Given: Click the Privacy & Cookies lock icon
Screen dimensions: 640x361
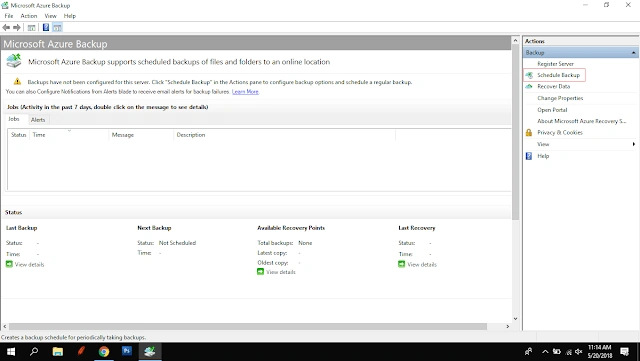Looking at the screenshot, I should 529,133.
